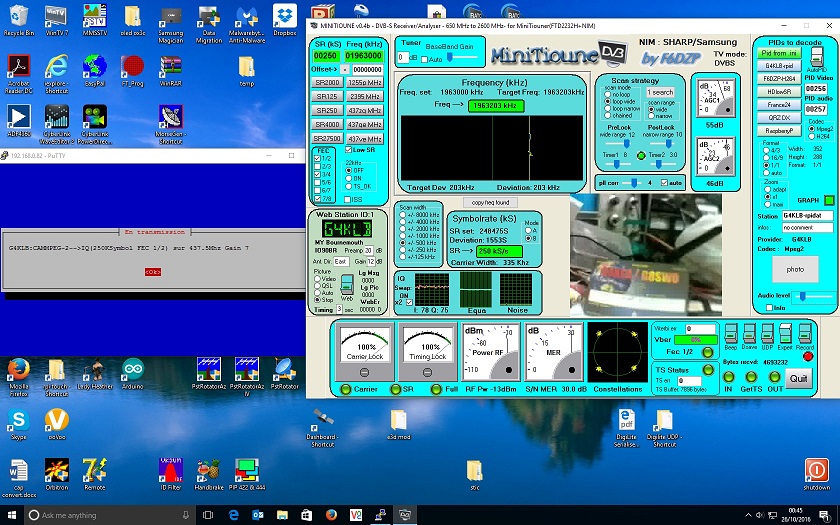
Task: Select Symbolrate Mode A radio button
Action: (x=528, y=230)
